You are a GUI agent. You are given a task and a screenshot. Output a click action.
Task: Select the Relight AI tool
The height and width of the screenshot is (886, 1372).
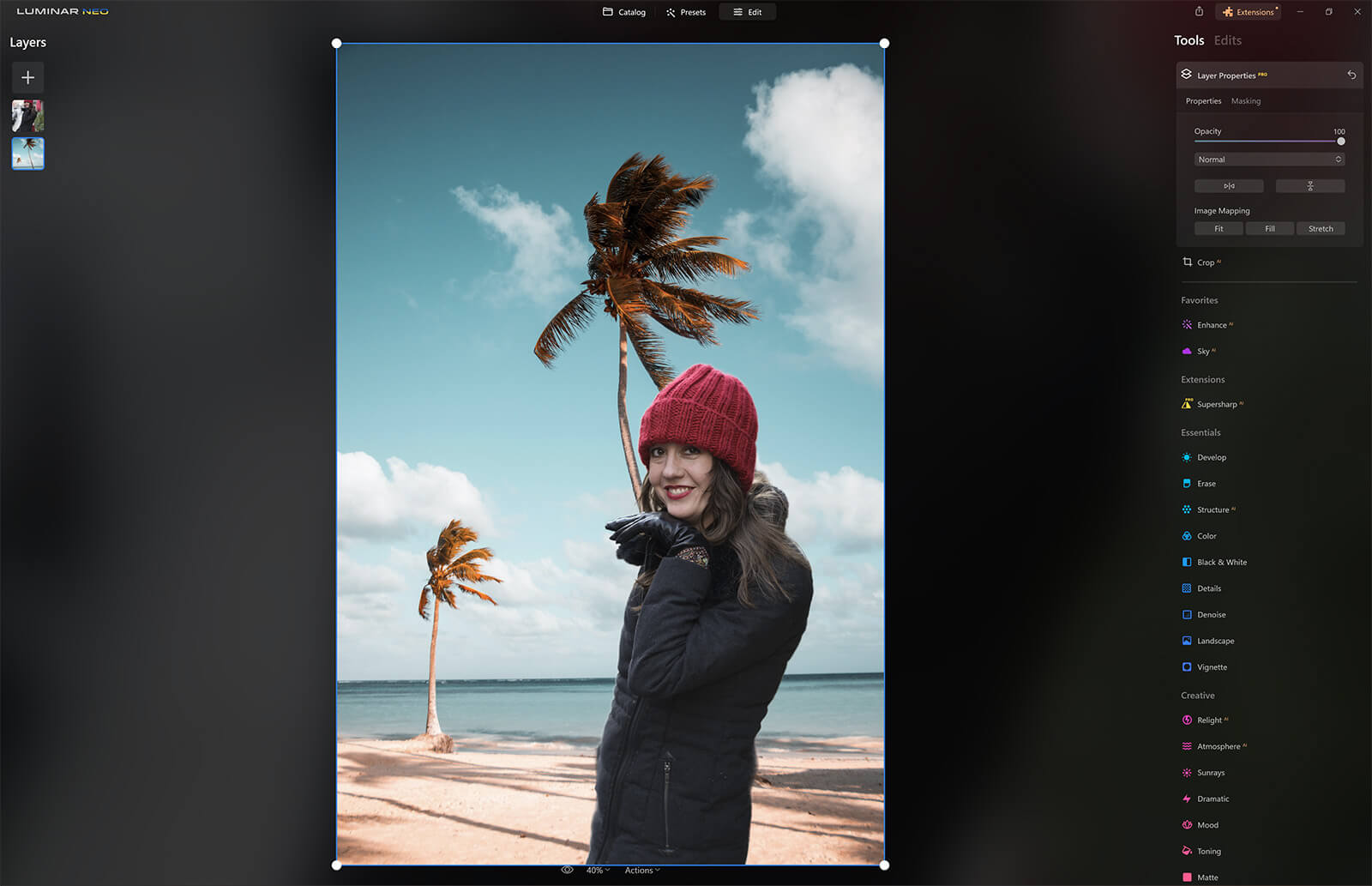(x=1209, y=720)
